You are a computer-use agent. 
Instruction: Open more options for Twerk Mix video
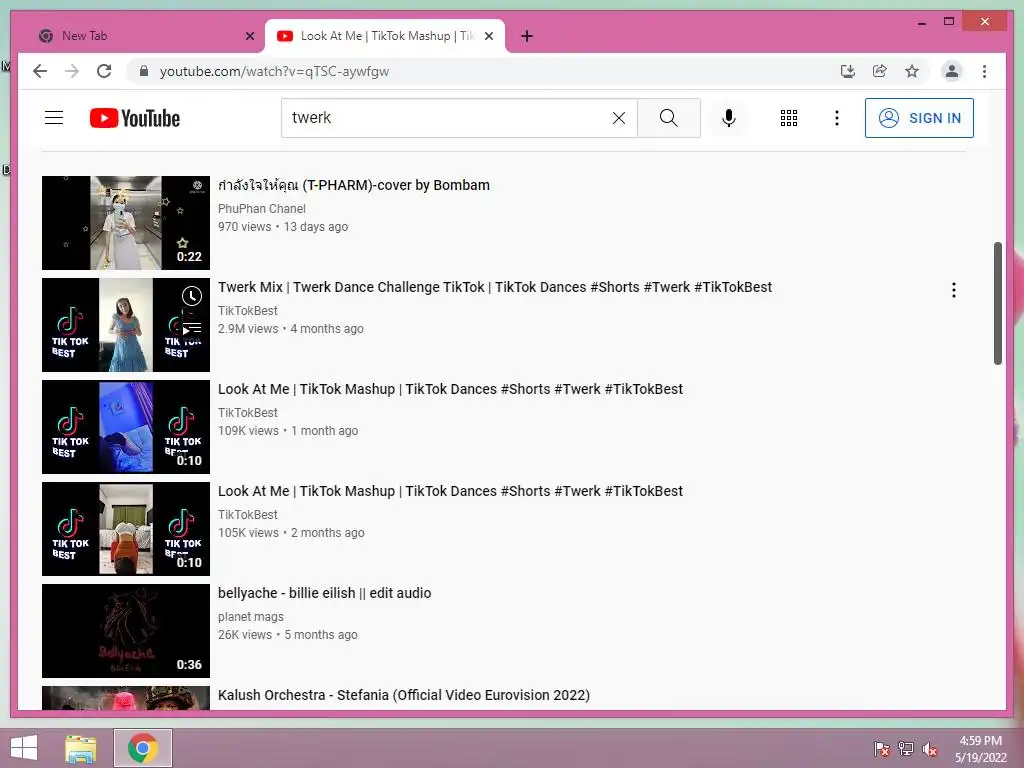953,290
